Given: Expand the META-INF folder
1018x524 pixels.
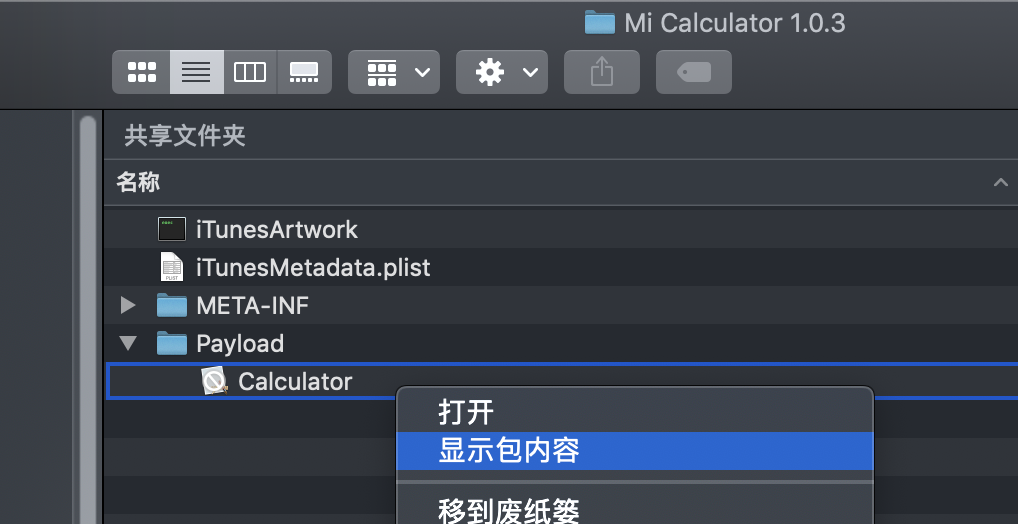Looking at the screenshot, I should click(127, 305).
